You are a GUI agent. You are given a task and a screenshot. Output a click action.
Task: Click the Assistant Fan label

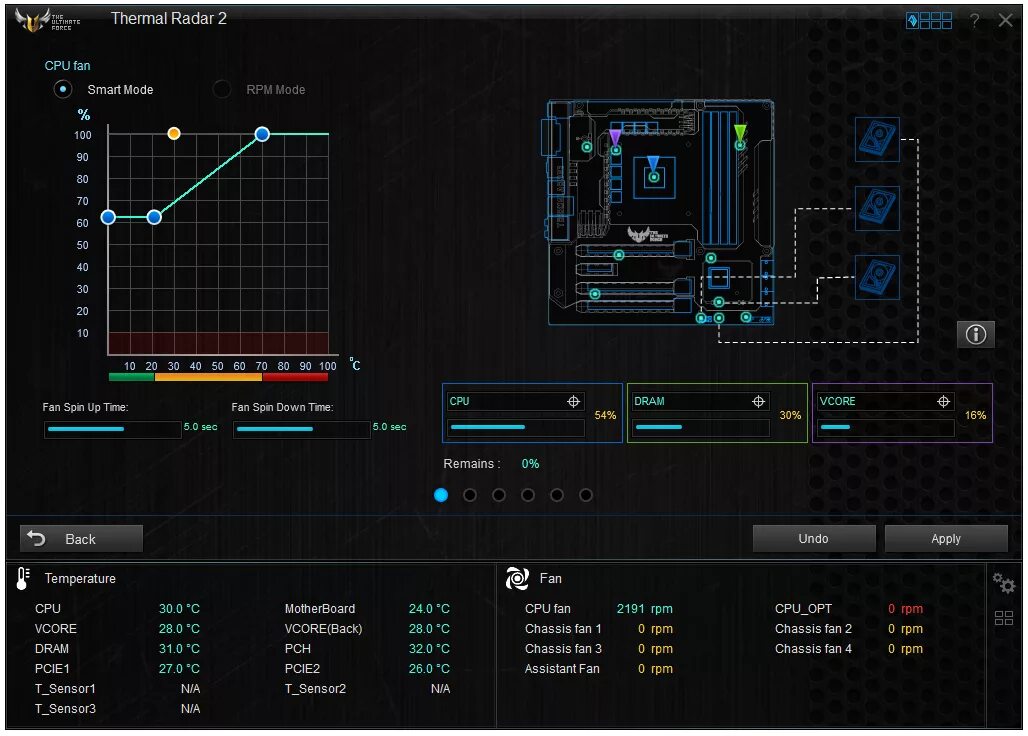pyautogui.click(x=562, y=668)
